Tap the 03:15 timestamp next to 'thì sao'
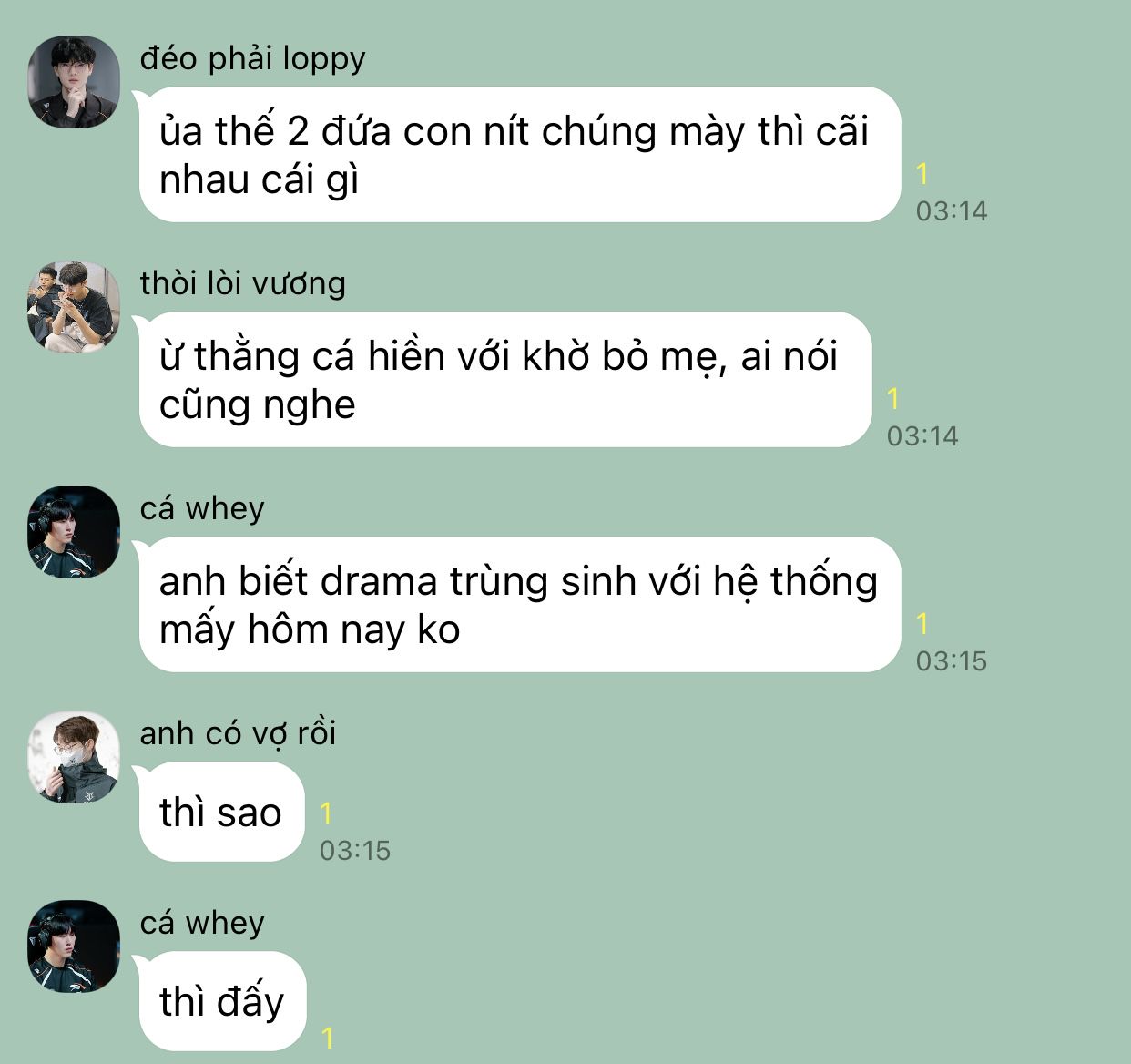The width and height of the screenshot is (1131, 1064). (x=355, y=851)
